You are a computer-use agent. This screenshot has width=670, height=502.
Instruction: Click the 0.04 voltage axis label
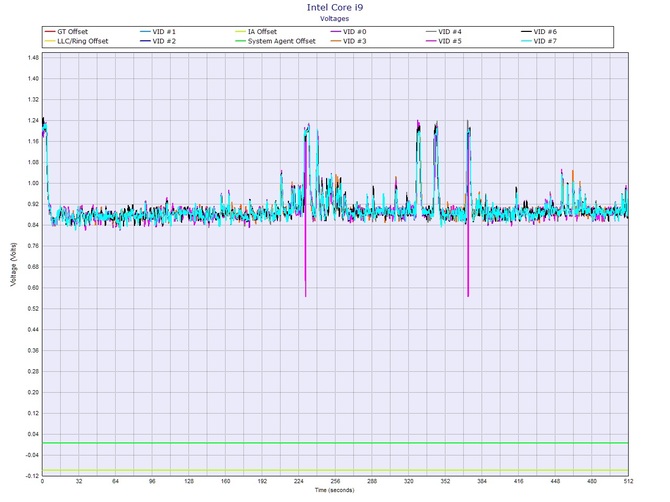pos(33,434)
